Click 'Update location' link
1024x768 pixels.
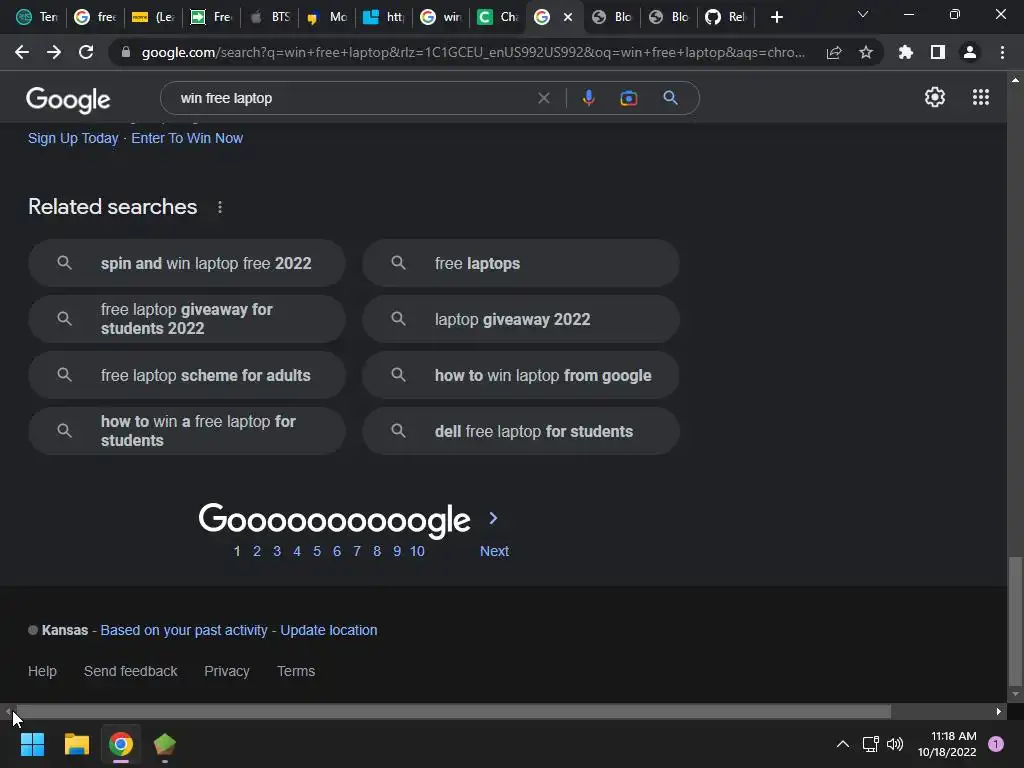click(x=328, y=630)
